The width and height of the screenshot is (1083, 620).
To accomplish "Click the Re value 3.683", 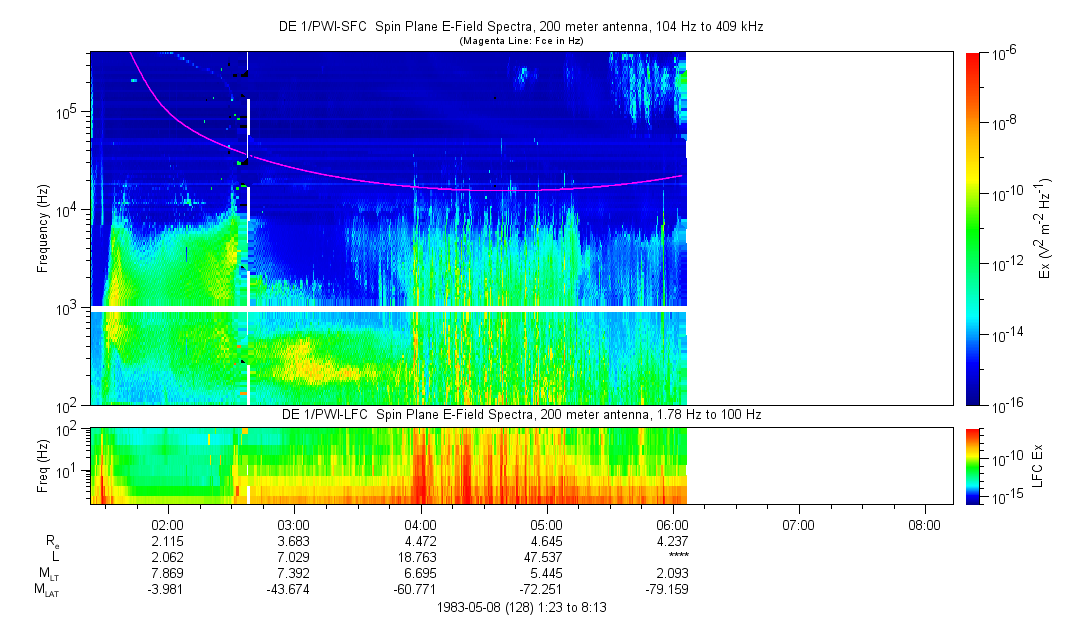I will (294, 541).
